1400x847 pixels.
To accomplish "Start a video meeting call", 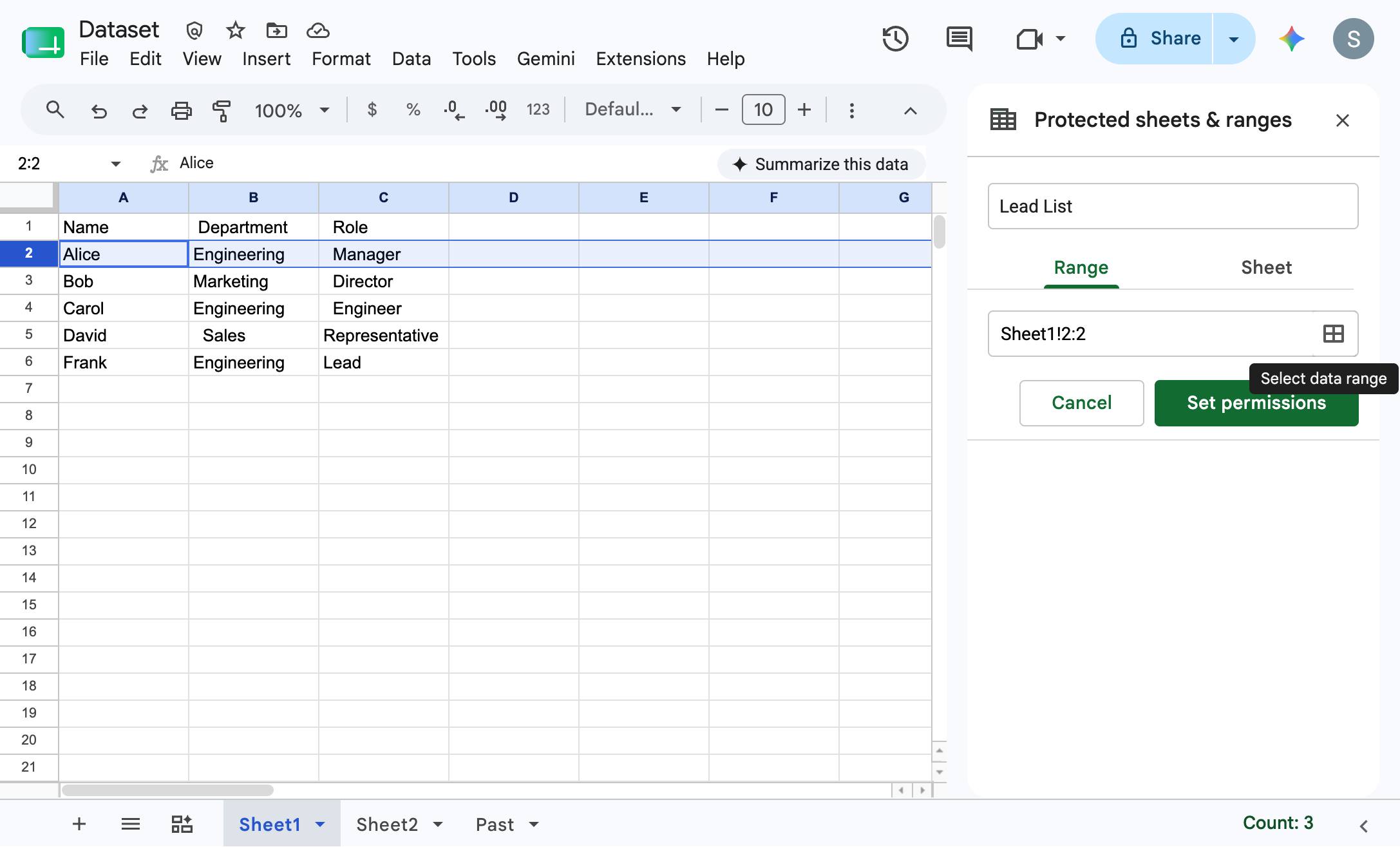I will 1029,39.
